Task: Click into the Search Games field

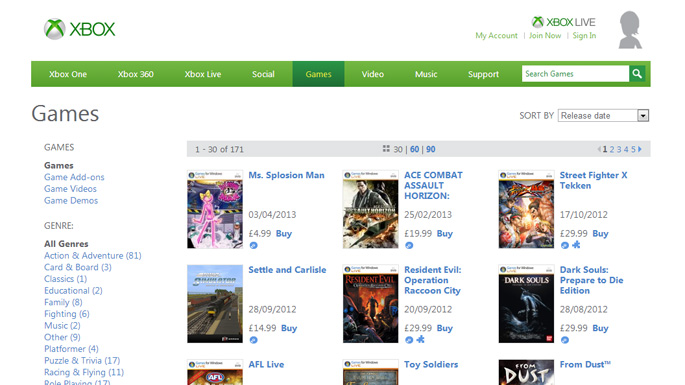Action: pyautogui.click(x=575, y=74)
